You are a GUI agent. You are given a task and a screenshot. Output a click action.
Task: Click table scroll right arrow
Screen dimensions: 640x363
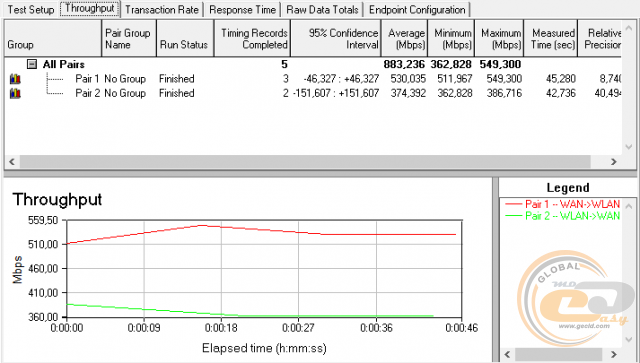(x=613, y=162)
